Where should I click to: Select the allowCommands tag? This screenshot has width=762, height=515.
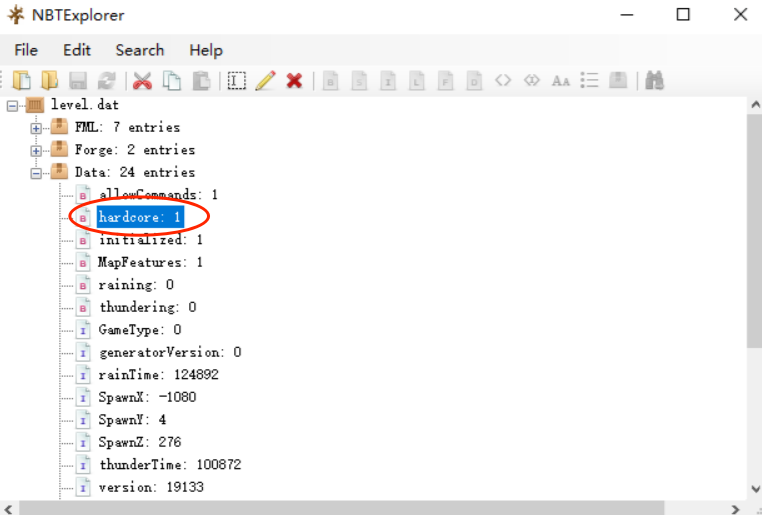click(157, 194)
